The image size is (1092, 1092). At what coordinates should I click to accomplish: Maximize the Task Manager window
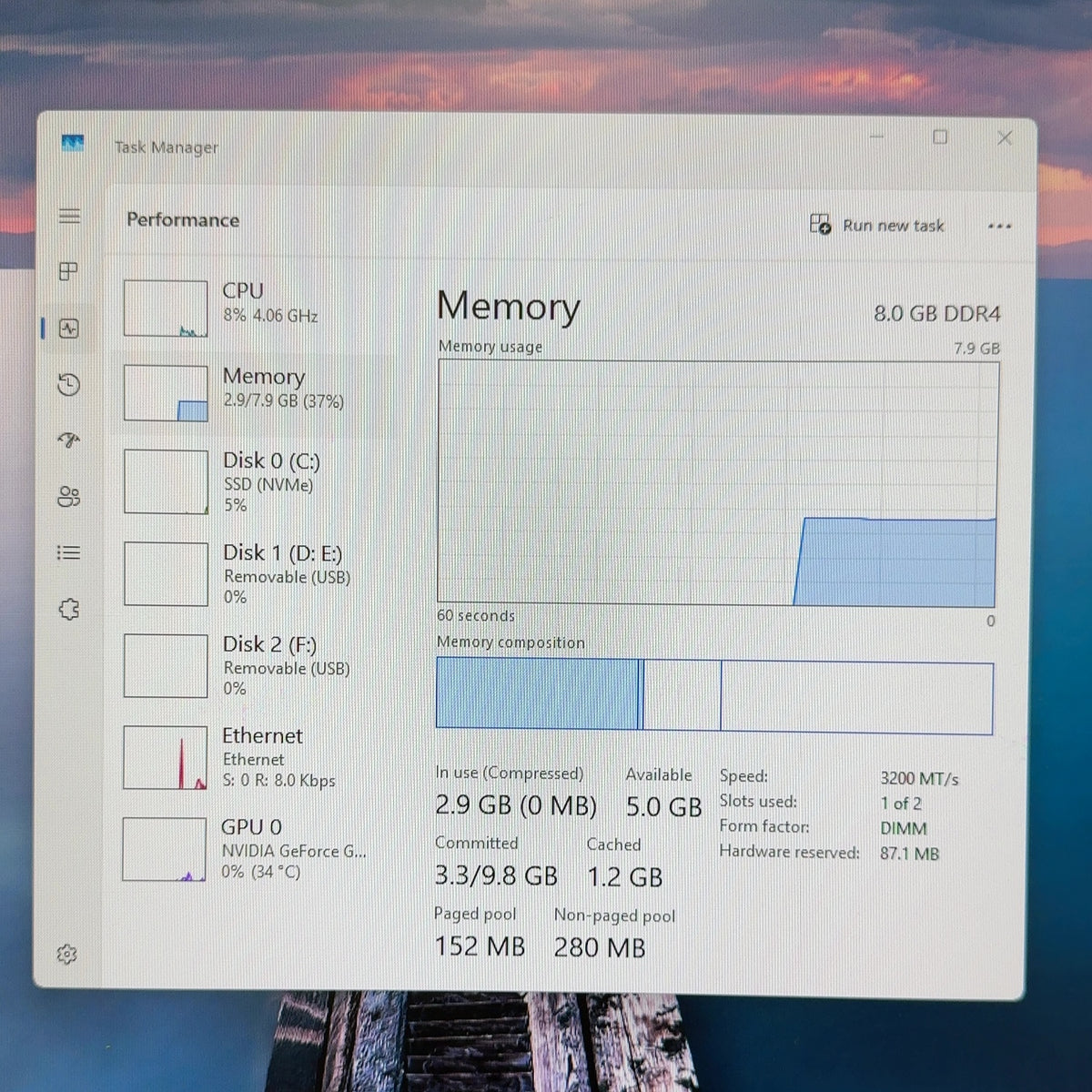point(940,137)
